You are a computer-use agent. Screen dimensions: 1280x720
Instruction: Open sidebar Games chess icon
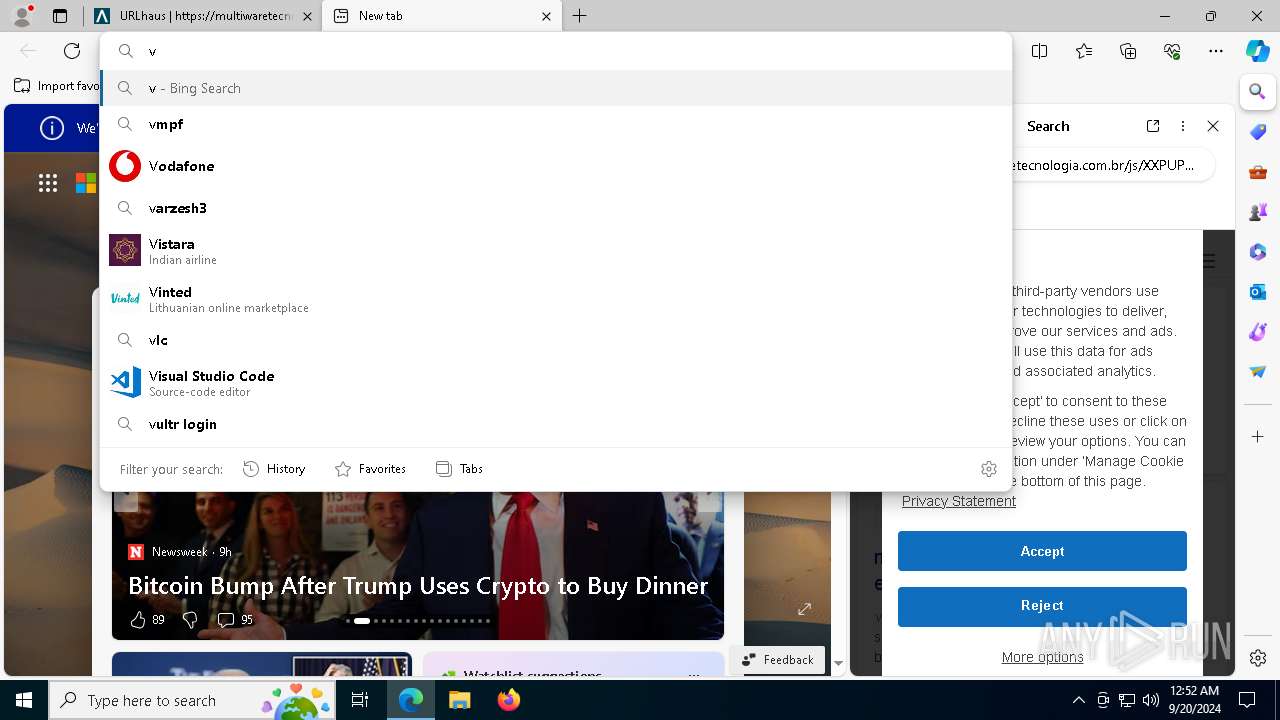click(x=1258, y=212)
